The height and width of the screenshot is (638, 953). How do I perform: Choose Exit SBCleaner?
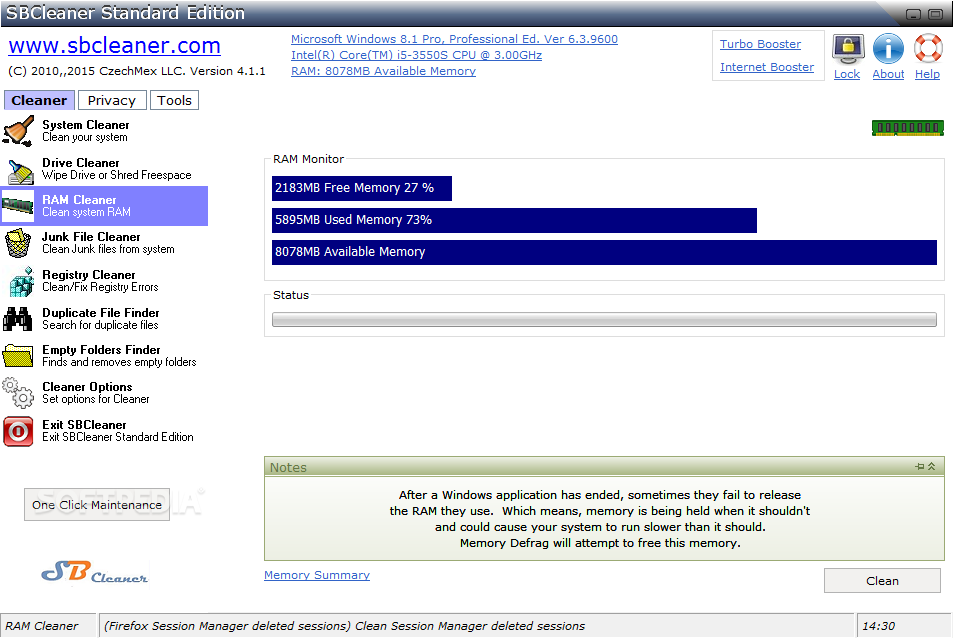pos(105,431)
